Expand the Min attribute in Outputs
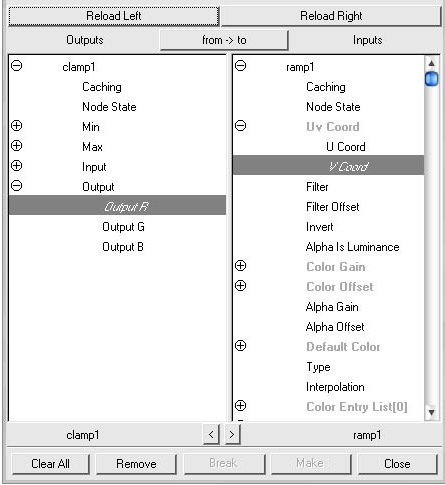 pos(16,126)
